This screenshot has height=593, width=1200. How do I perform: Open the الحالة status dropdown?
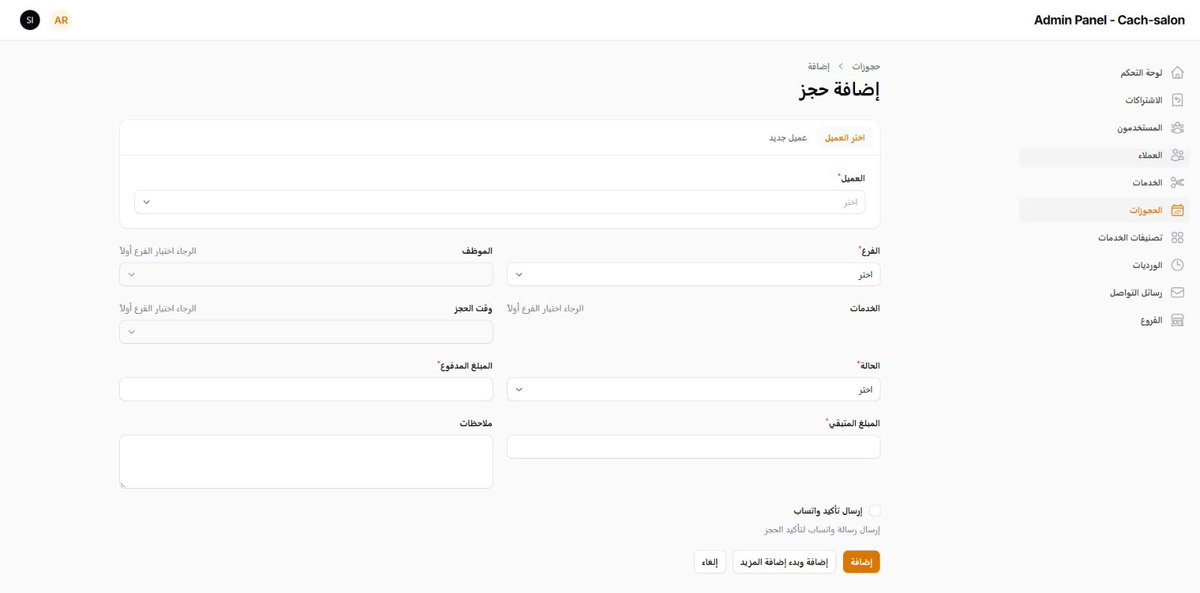coord(694,389)
